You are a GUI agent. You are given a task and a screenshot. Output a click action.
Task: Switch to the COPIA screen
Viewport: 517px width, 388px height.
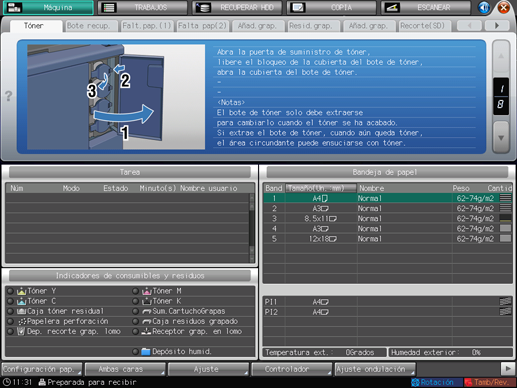(x=332, y=7)
